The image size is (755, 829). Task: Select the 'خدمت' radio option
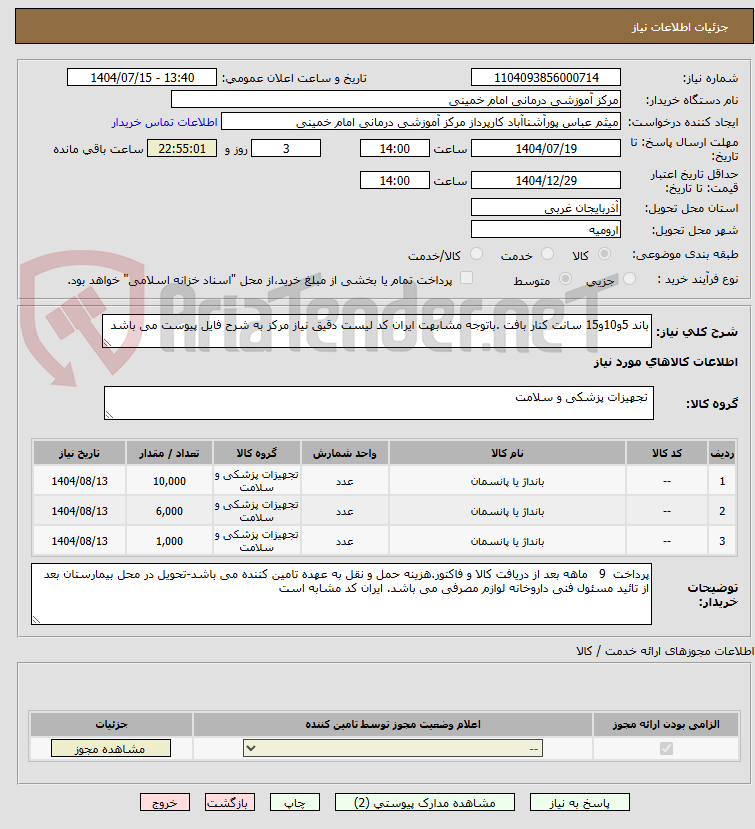547,254
